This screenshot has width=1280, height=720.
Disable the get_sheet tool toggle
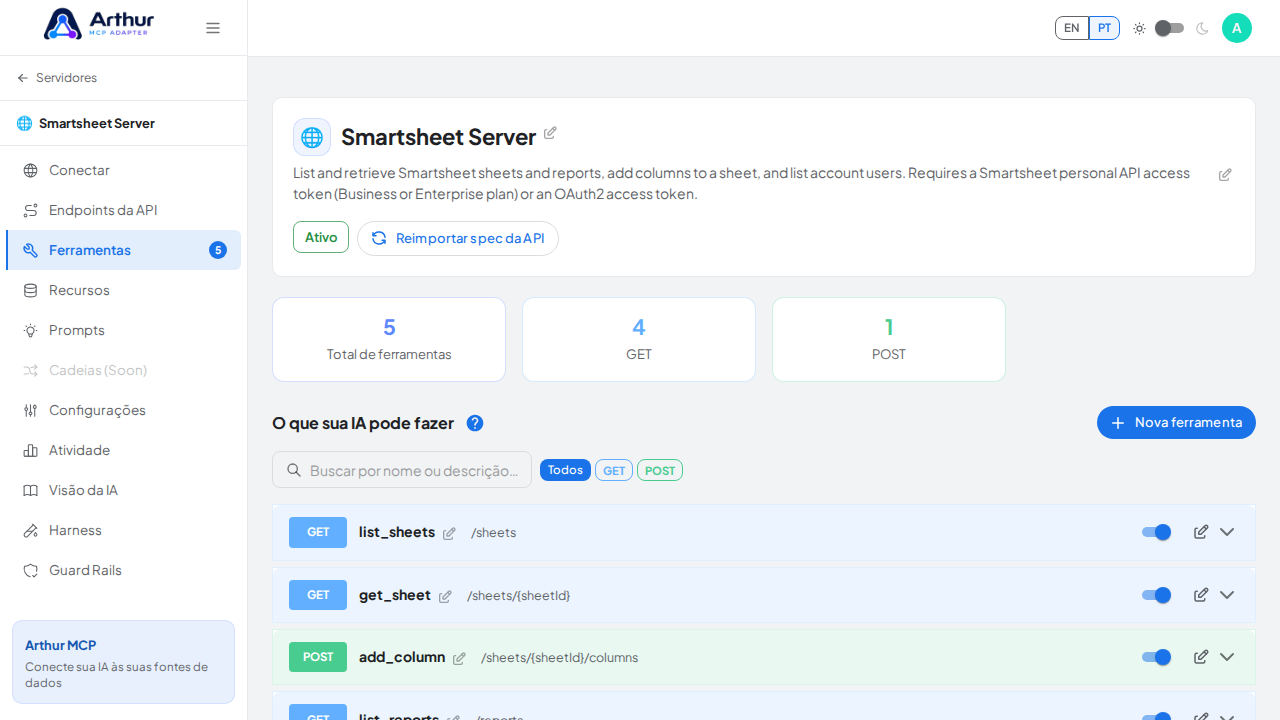[1156, 595]
